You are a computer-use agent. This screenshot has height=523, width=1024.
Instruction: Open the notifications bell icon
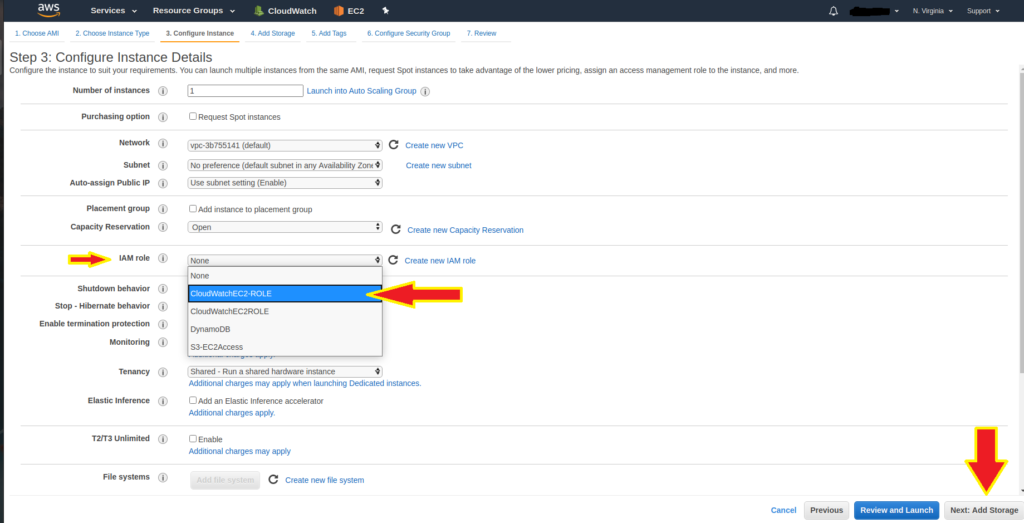[834, 11]
